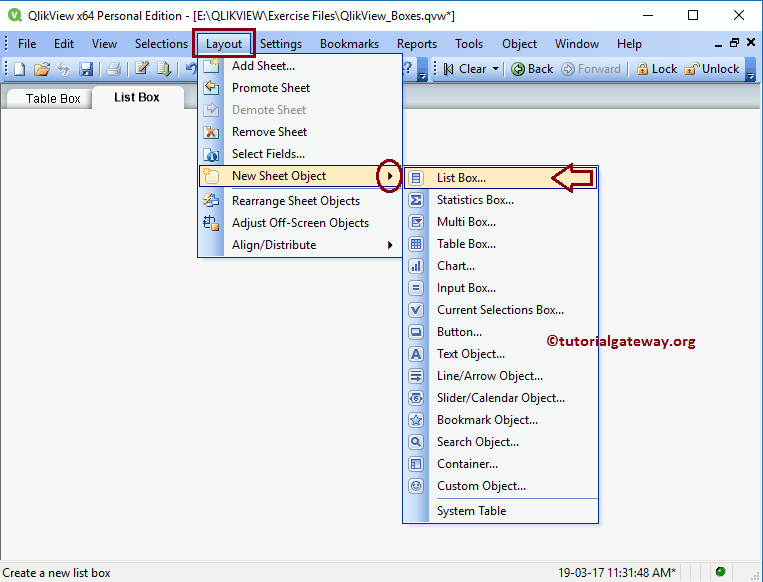Viewport: 763px width, 582px height.
Task: Click the Remove Sheet icon
Action: tap(211, 132)
